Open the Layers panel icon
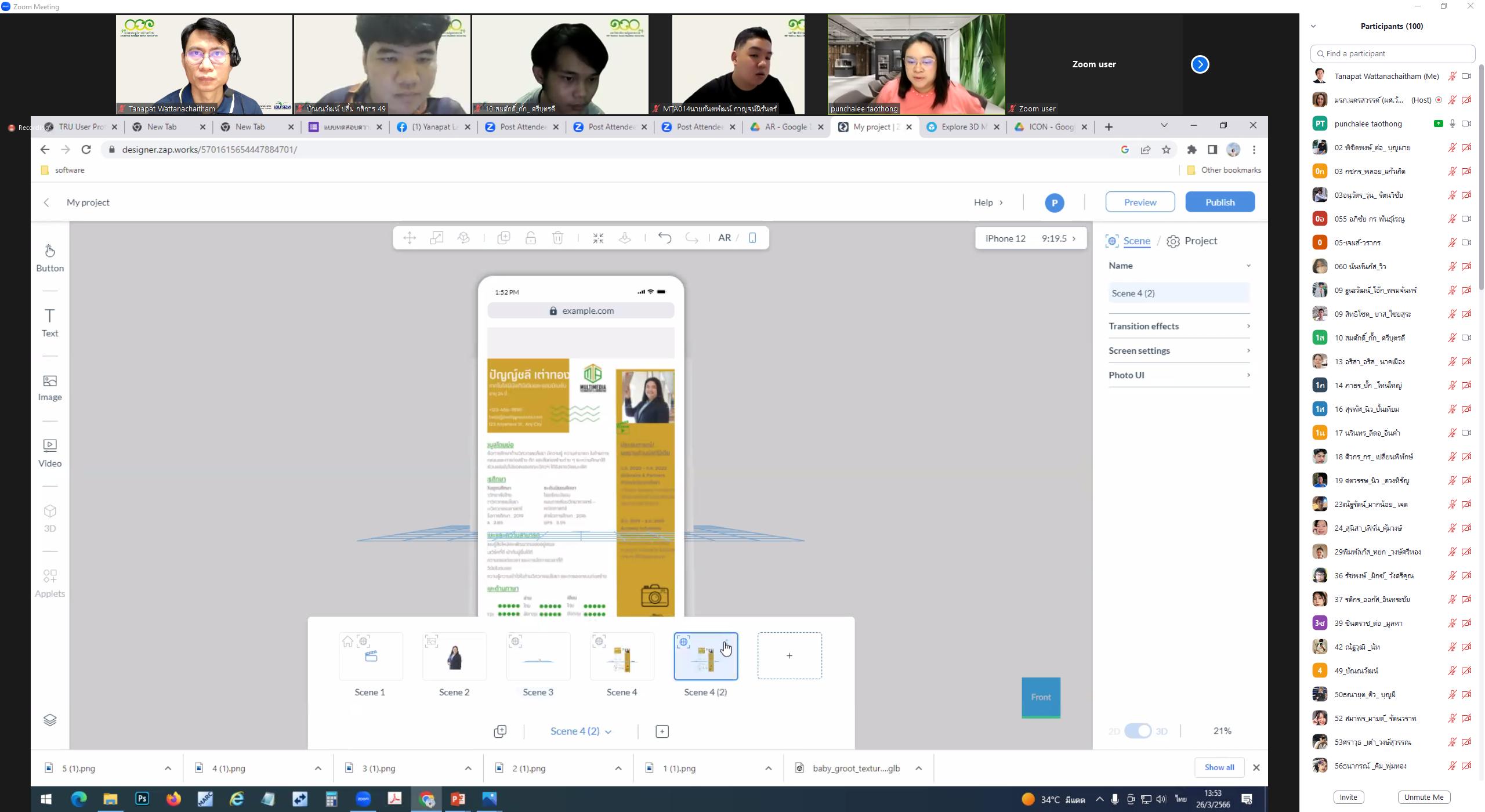The image size is (1485, 812). pos(50,720)
